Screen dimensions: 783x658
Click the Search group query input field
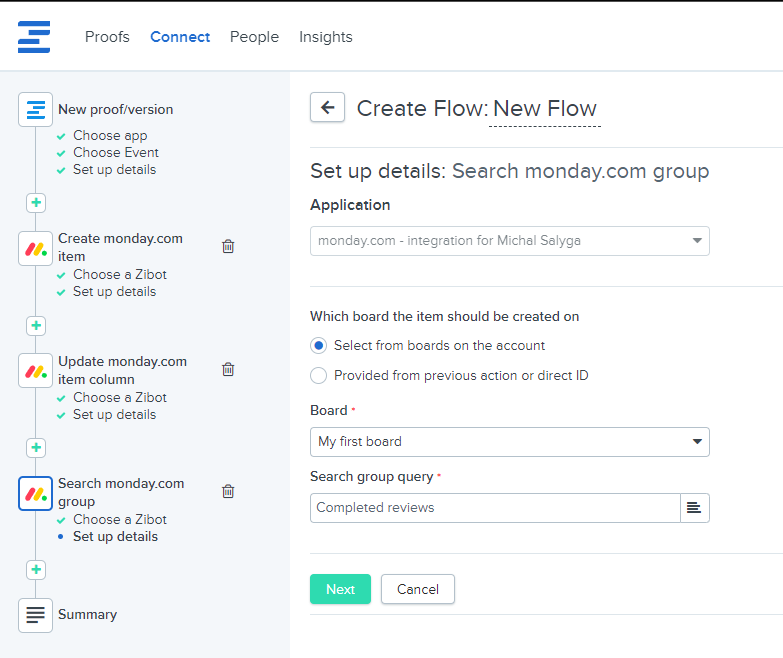point(494,508)
